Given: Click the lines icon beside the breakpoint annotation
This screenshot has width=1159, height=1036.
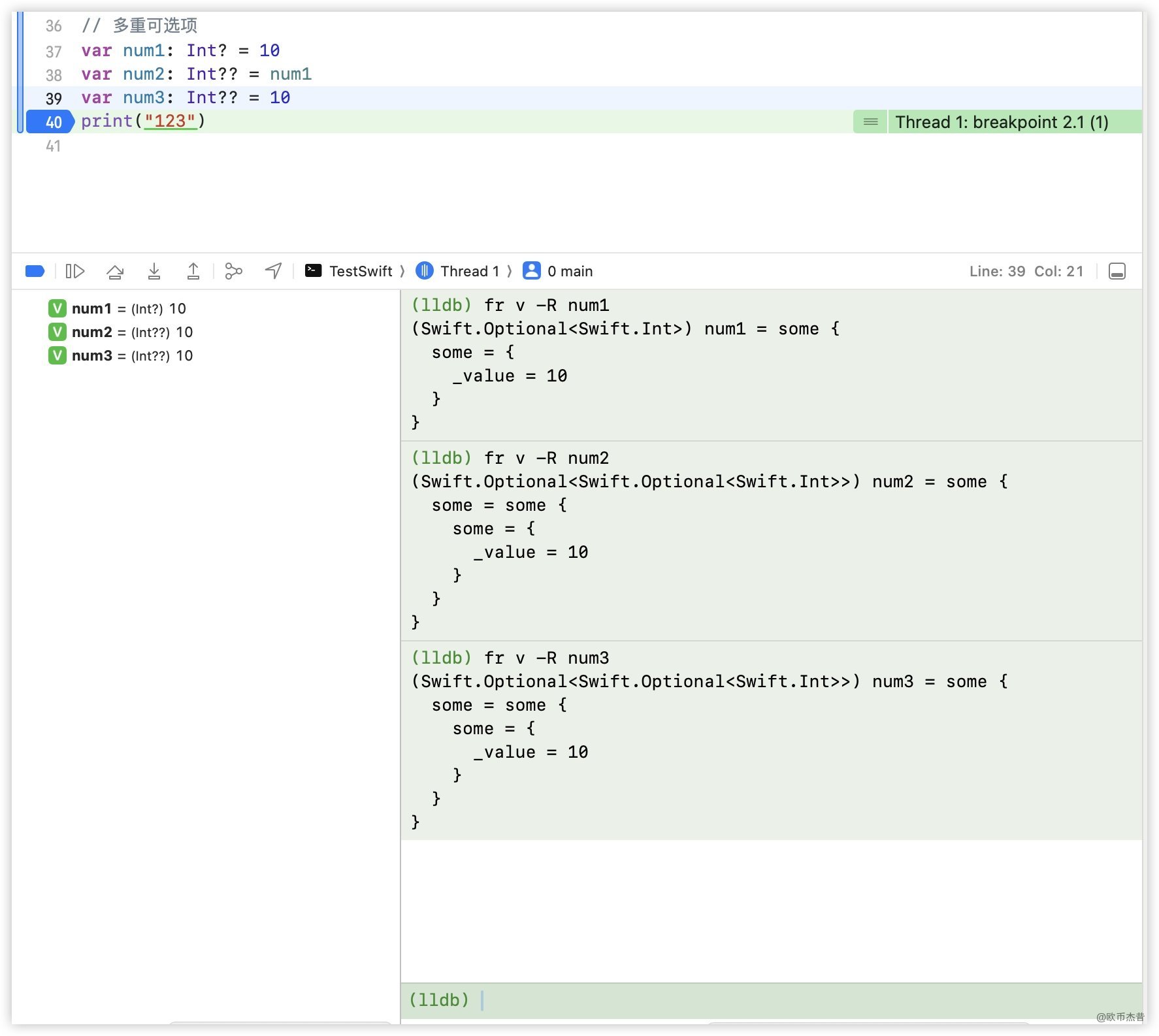Looking at the screenshot, I should (870, 122).
